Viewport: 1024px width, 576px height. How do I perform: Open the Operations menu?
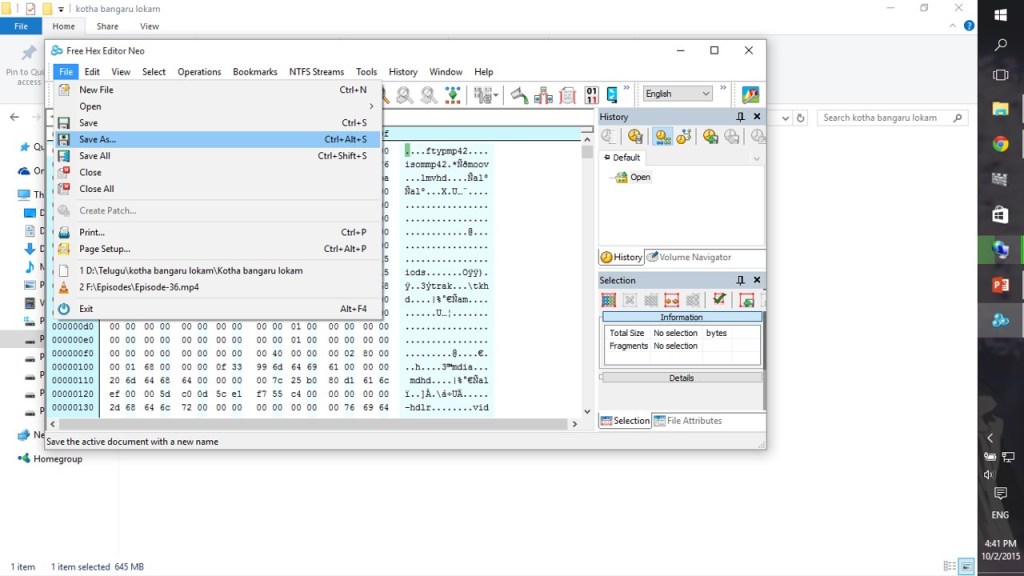[x=199, y=72]
